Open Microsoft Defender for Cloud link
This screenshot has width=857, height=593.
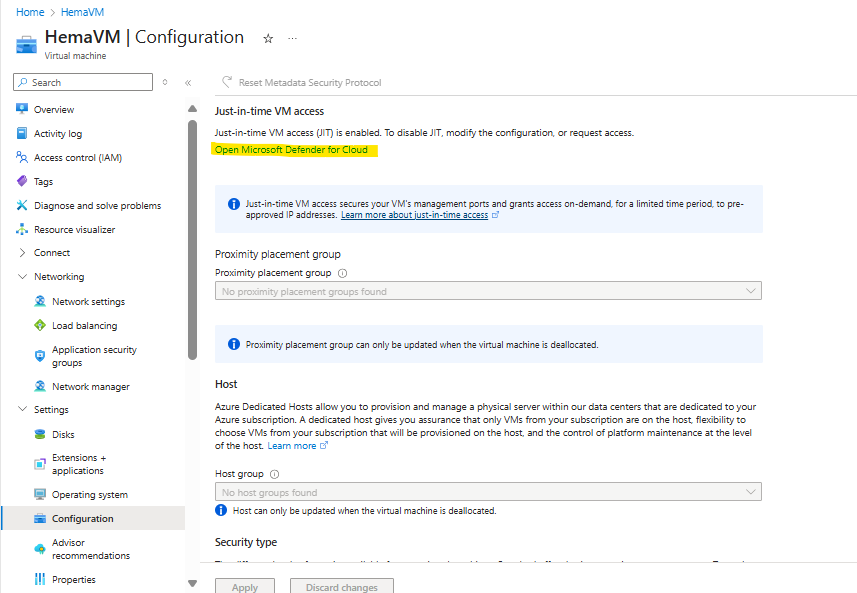pos(291,150)
